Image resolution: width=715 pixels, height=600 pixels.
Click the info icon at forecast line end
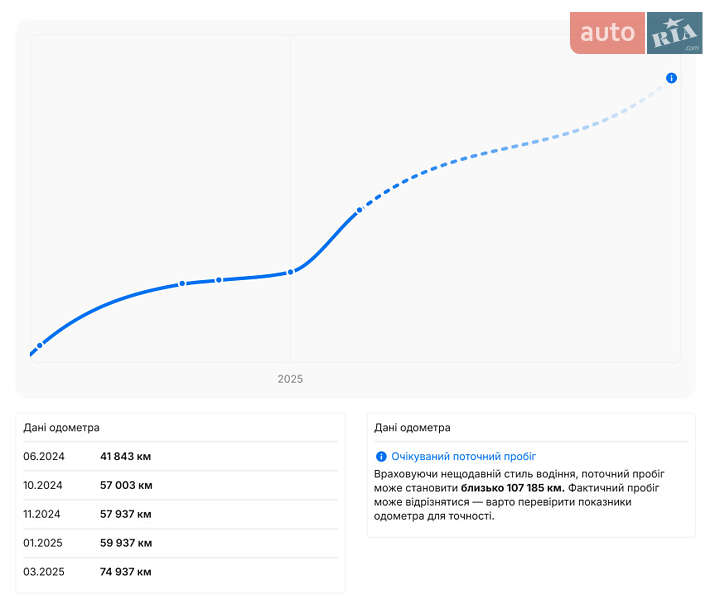(x=671, y=78)
